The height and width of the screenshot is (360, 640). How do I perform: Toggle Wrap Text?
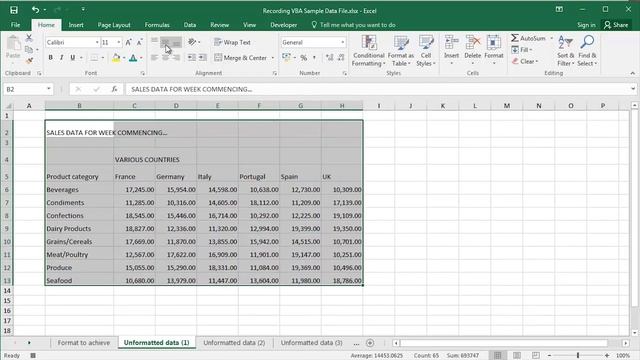click(232, 42)
